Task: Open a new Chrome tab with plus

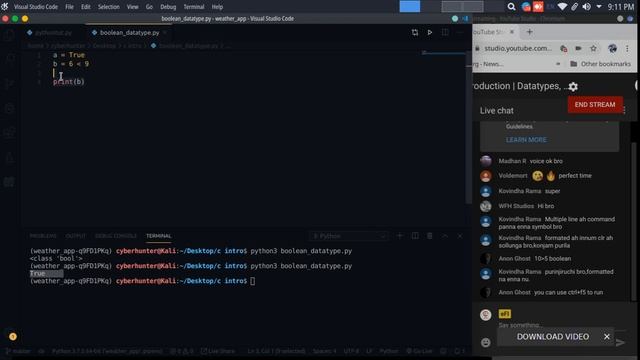Action: click(x=529, y=32)
